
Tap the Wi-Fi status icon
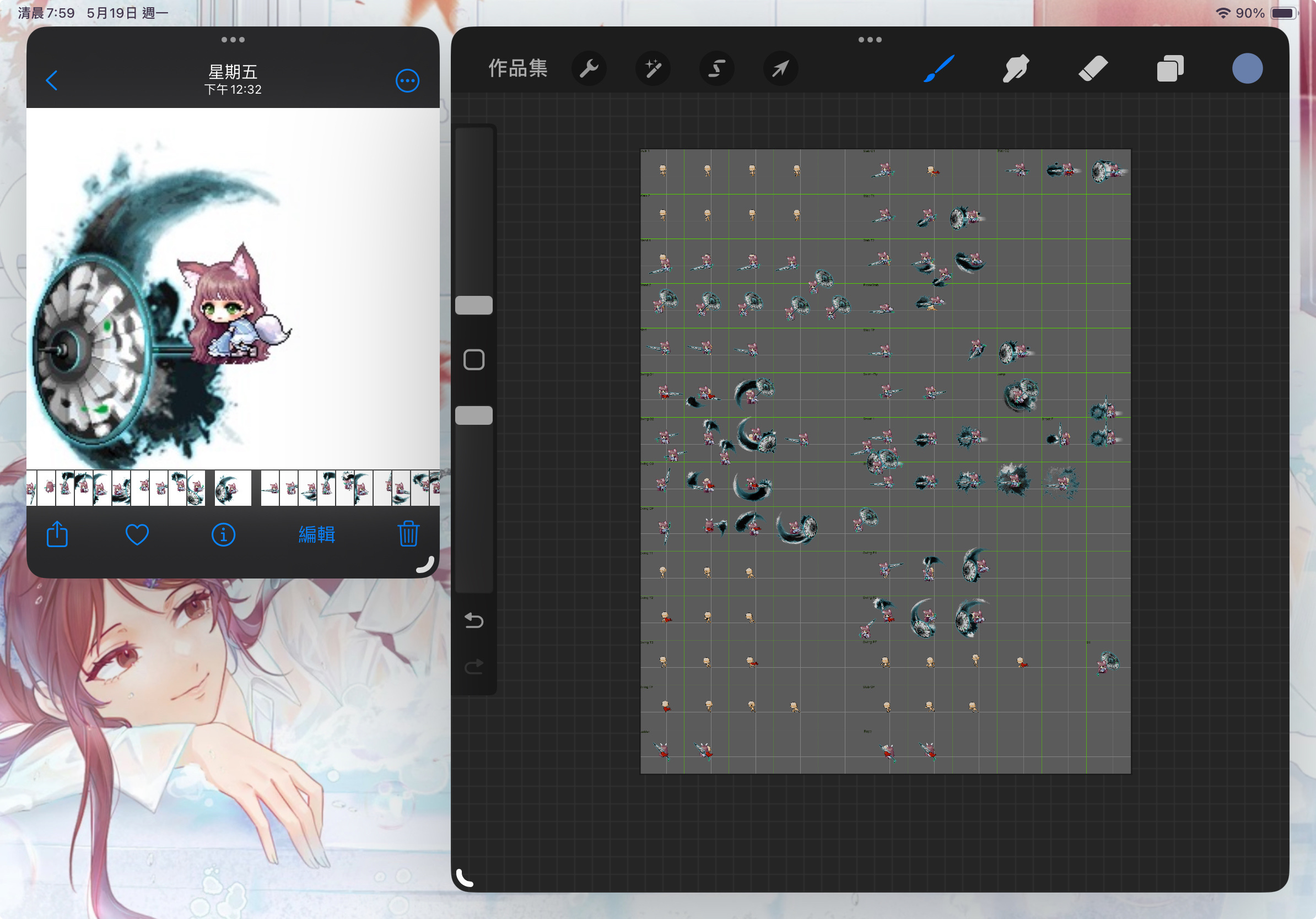coord(1222,13)
